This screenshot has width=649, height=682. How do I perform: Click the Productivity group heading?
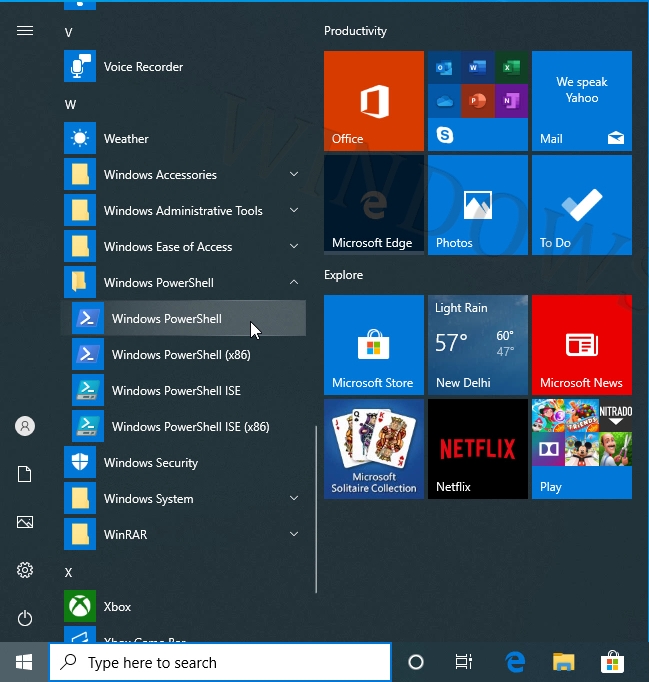pyautogui.click(x=355, y=31)
